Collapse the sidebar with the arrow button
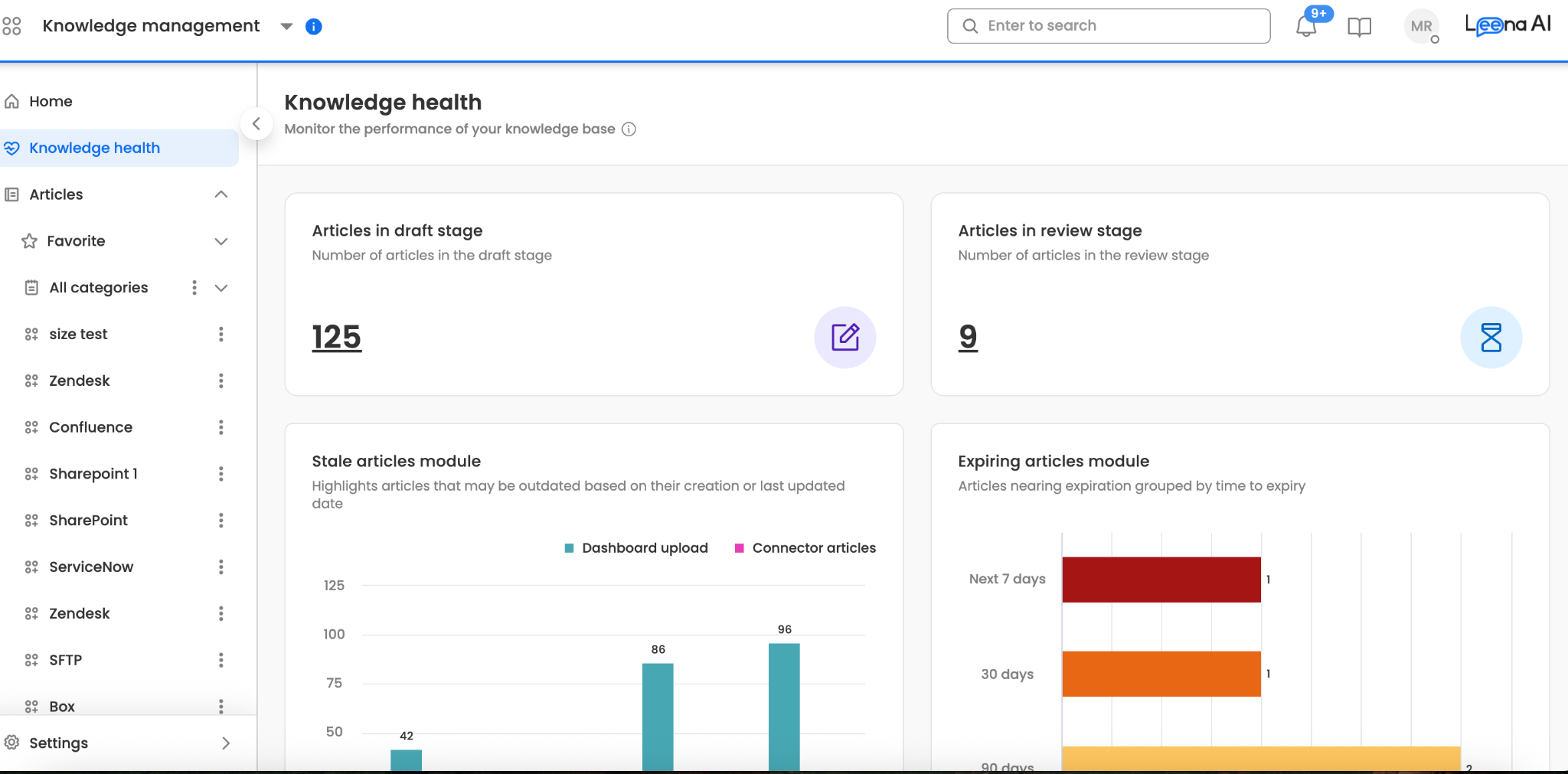 256,123
